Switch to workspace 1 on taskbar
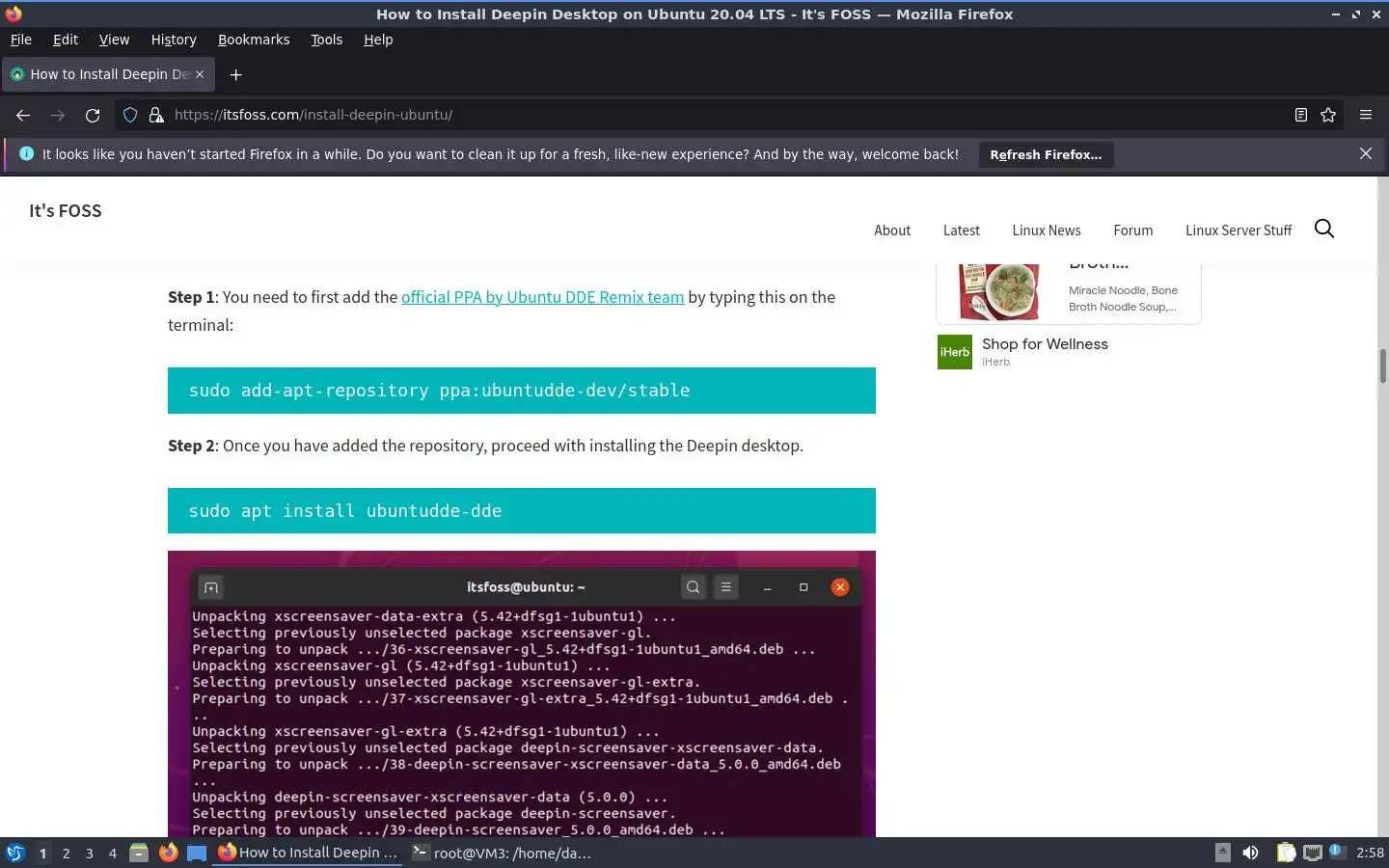Screen dimensions: 1389x868 (x=42, y=853)
